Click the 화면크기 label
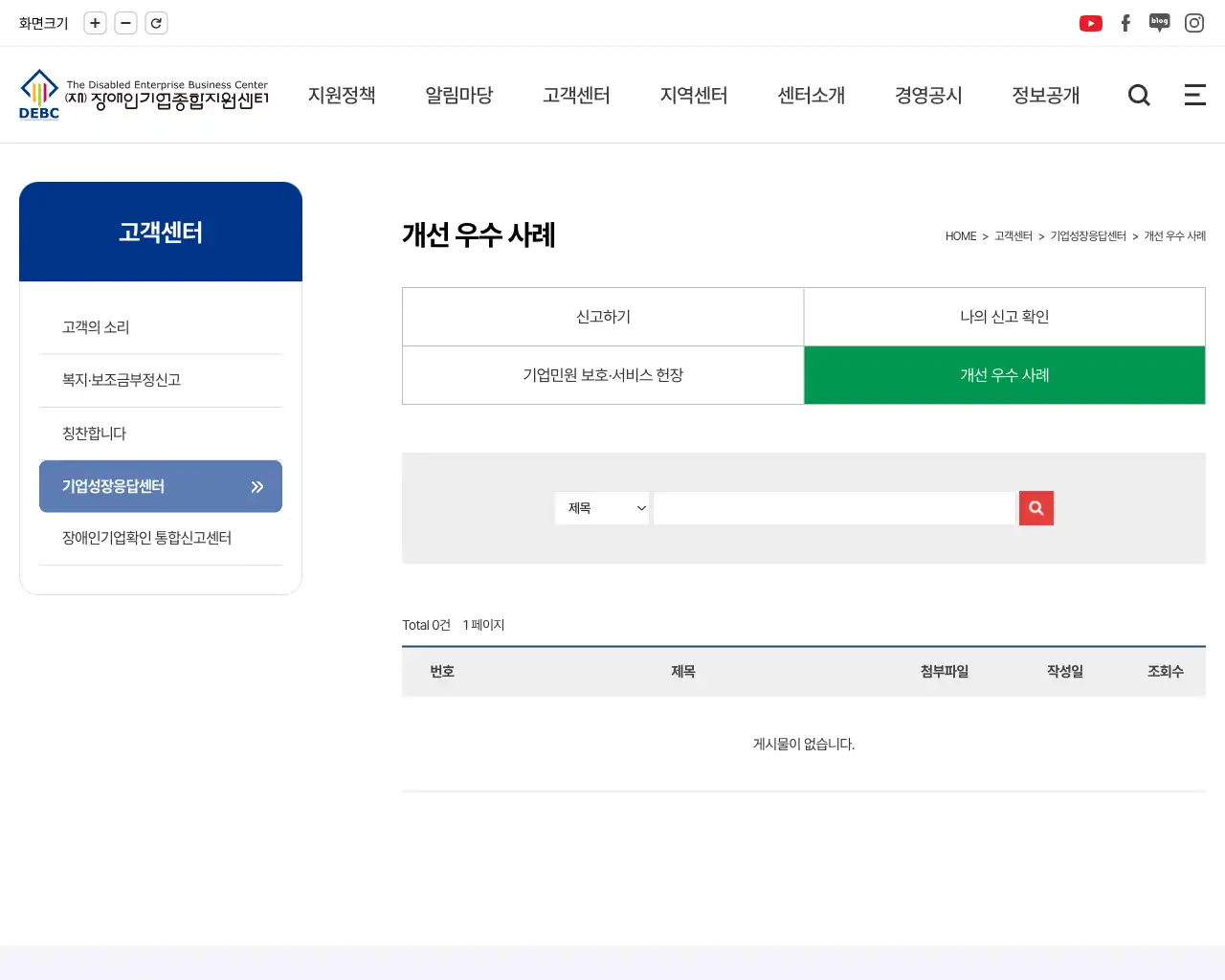The width and height of the screenshot is (1225, 980). 44,23
